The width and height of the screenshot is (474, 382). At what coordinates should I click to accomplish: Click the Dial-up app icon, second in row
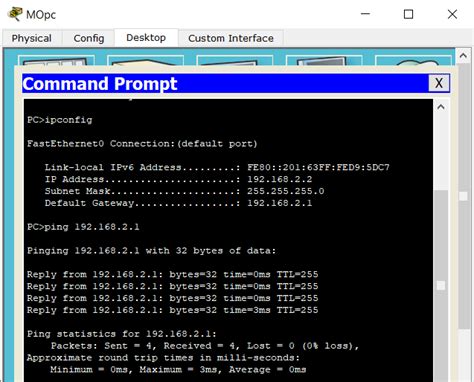pyautogui.click(x=146, y=60)
